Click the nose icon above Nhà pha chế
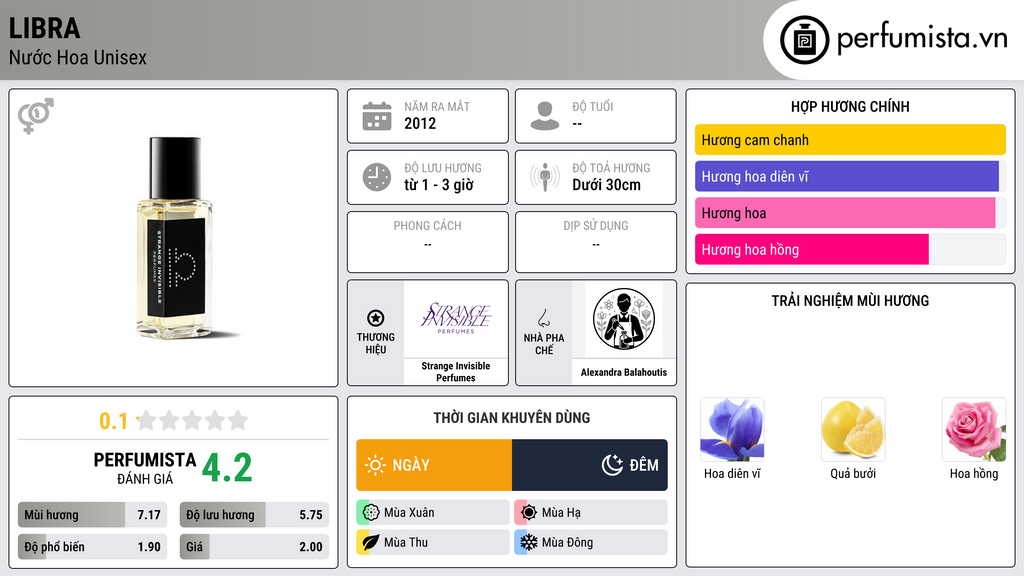The height and width of the screenshot is (576, 1024). (x=543, y=318)
